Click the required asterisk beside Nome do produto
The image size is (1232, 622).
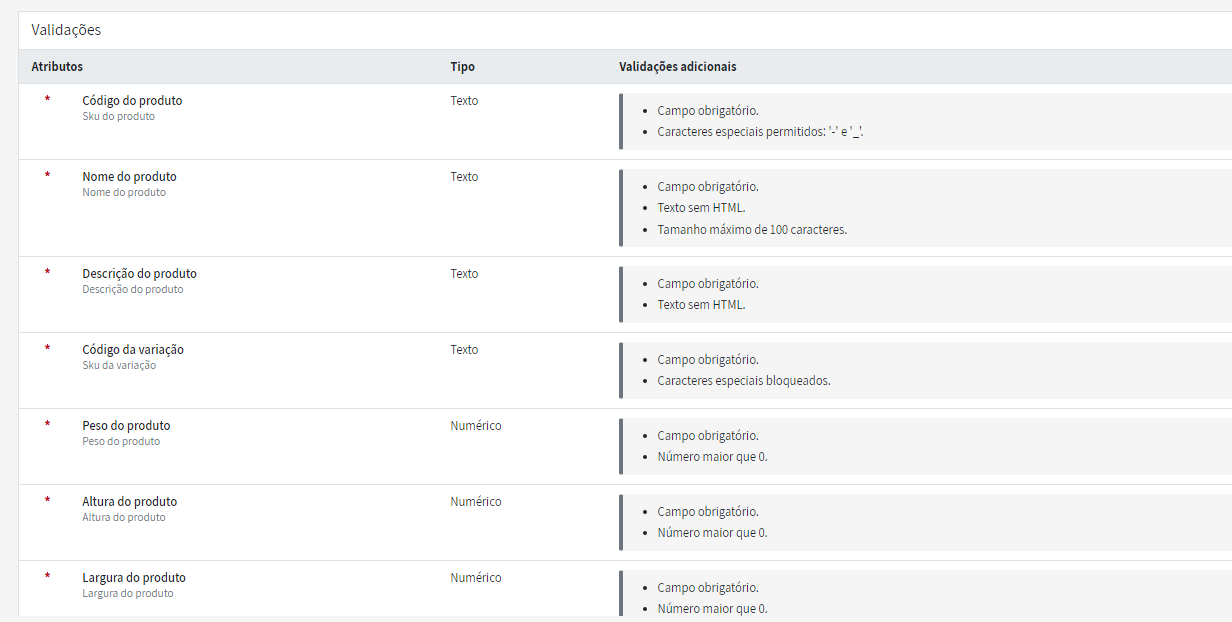[47, 176]
